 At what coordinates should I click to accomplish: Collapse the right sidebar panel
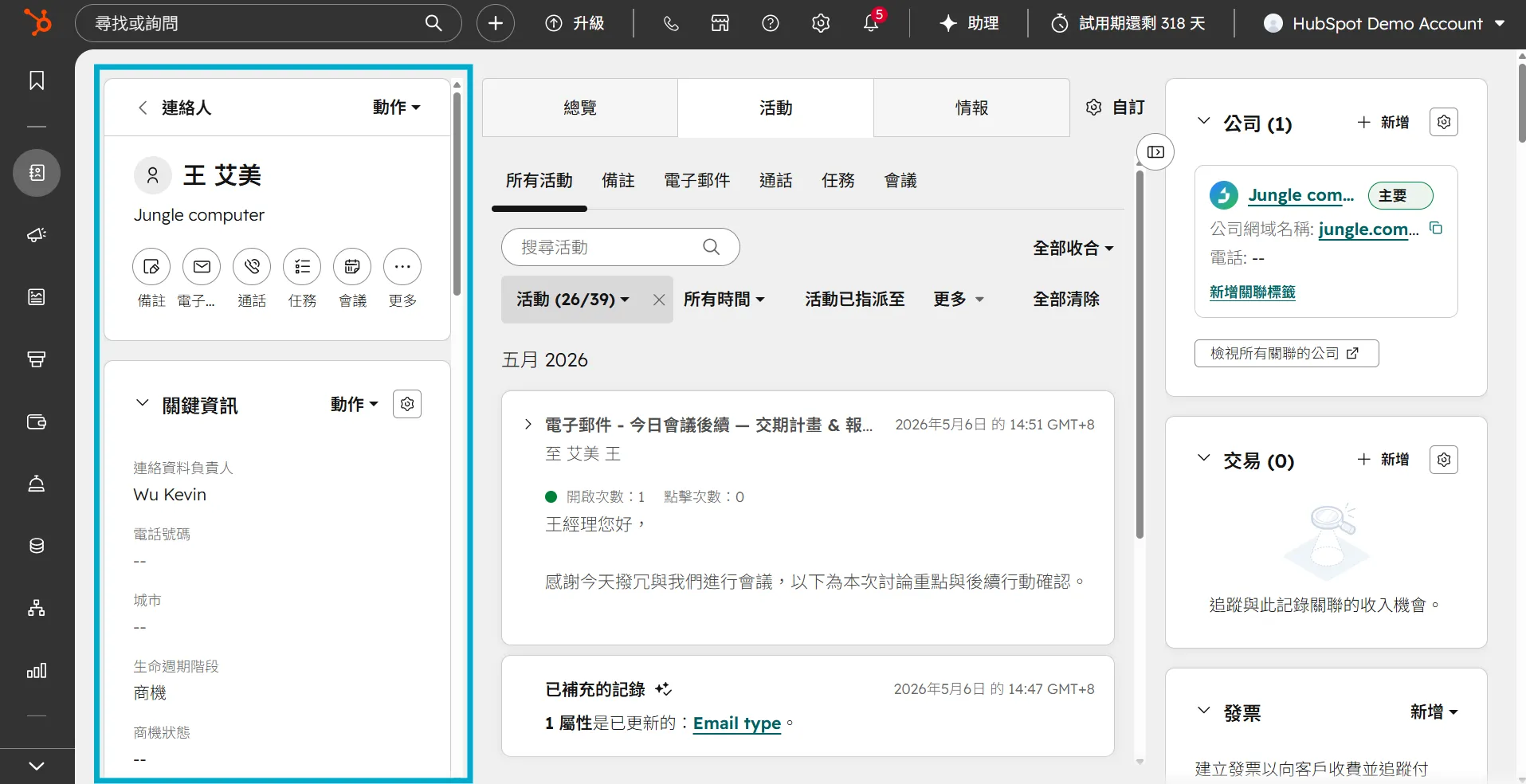click(1155, 152)
